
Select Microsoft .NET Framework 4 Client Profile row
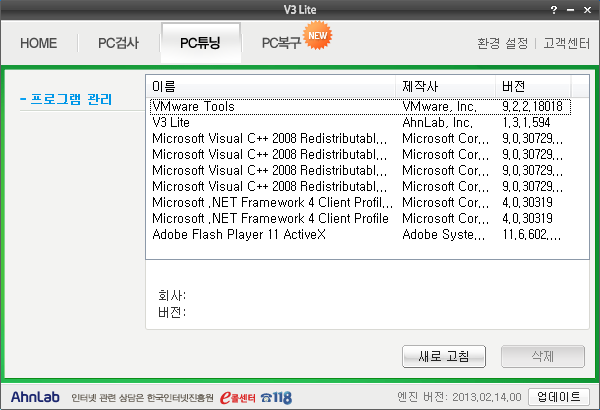pos(360,218)
